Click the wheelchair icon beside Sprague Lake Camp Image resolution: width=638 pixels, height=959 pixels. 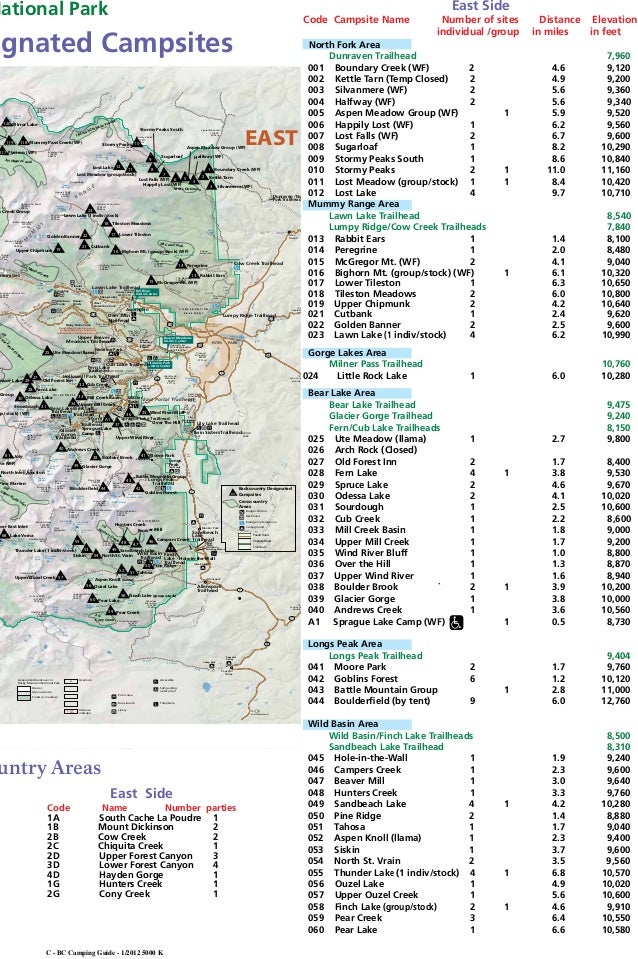[456, 623]
